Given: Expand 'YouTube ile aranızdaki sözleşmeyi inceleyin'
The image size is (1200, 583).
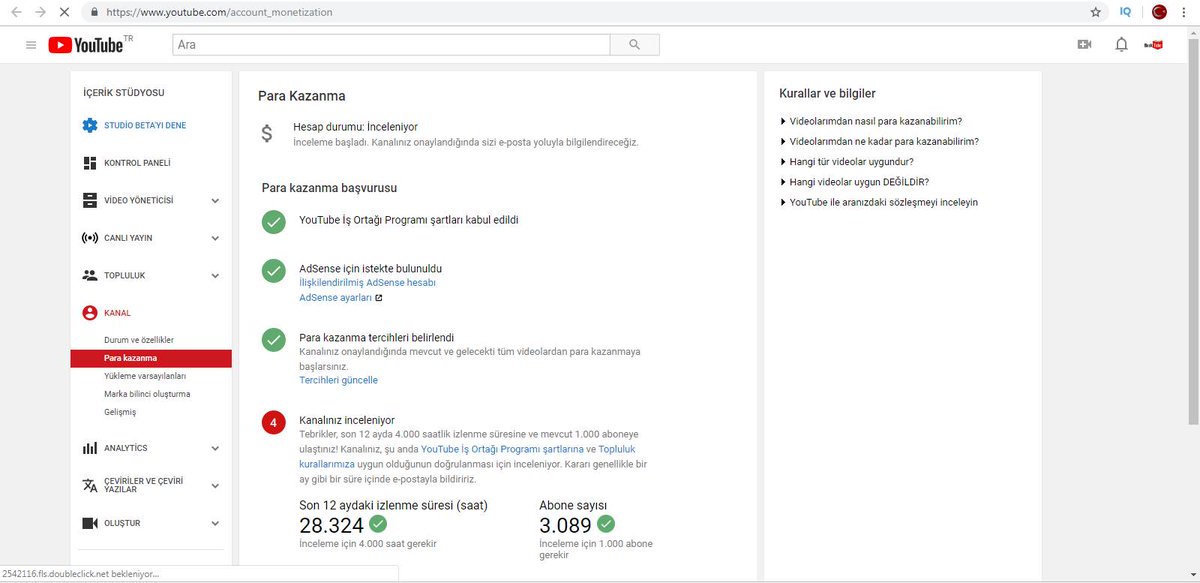Looking at the screenshot, I should (879, 202).
